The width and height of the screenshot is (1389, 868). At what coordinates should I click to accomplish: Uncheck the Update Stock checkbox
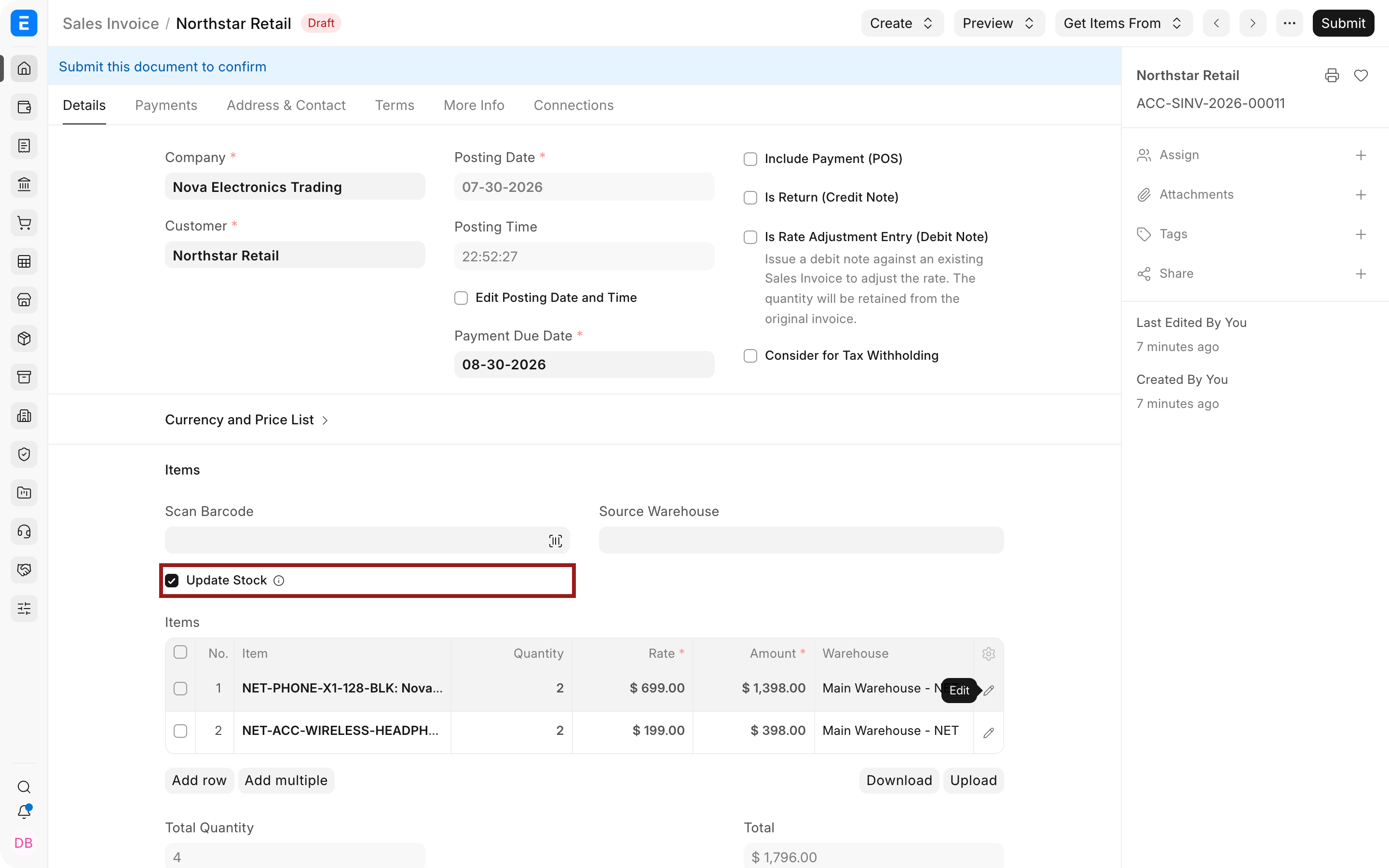172,581
